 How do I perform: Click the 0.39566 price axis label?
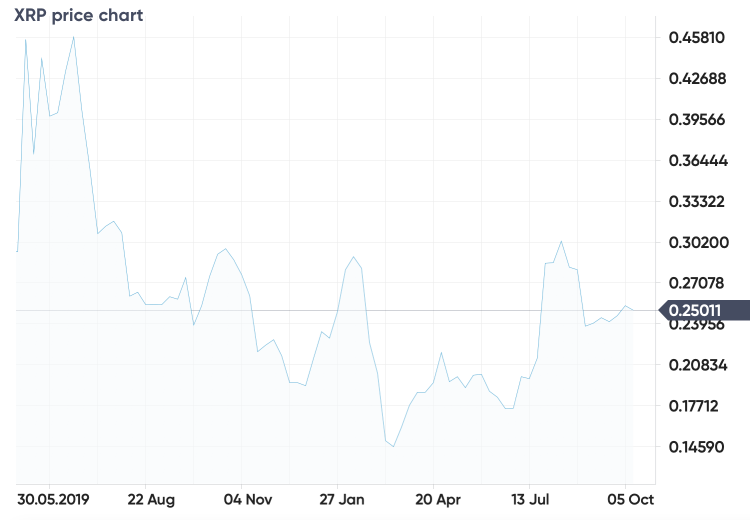pos(697,120)
